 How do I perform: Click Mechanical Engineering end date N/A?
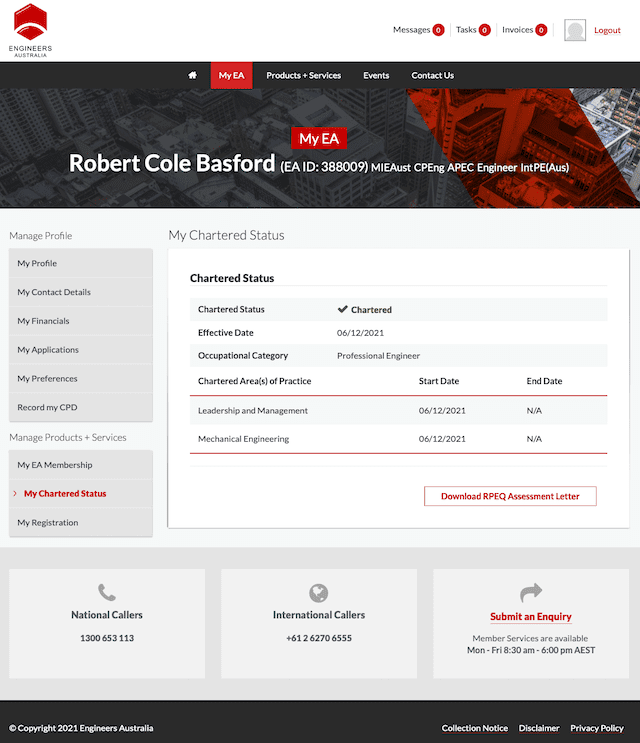click(534, 439)
